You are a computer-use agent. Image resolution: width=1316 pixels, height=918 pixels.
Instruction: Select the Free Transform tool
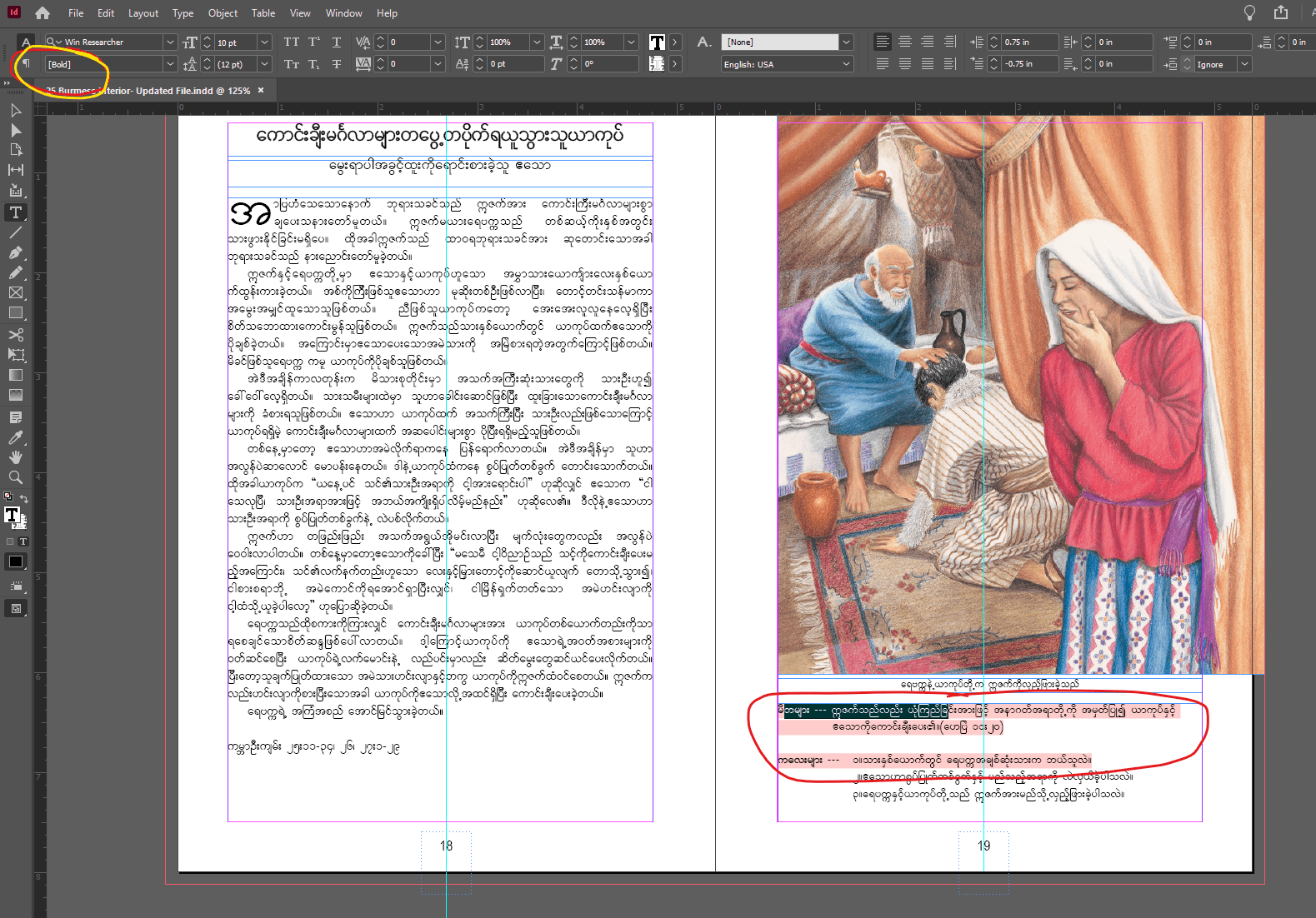coord(16,354)
